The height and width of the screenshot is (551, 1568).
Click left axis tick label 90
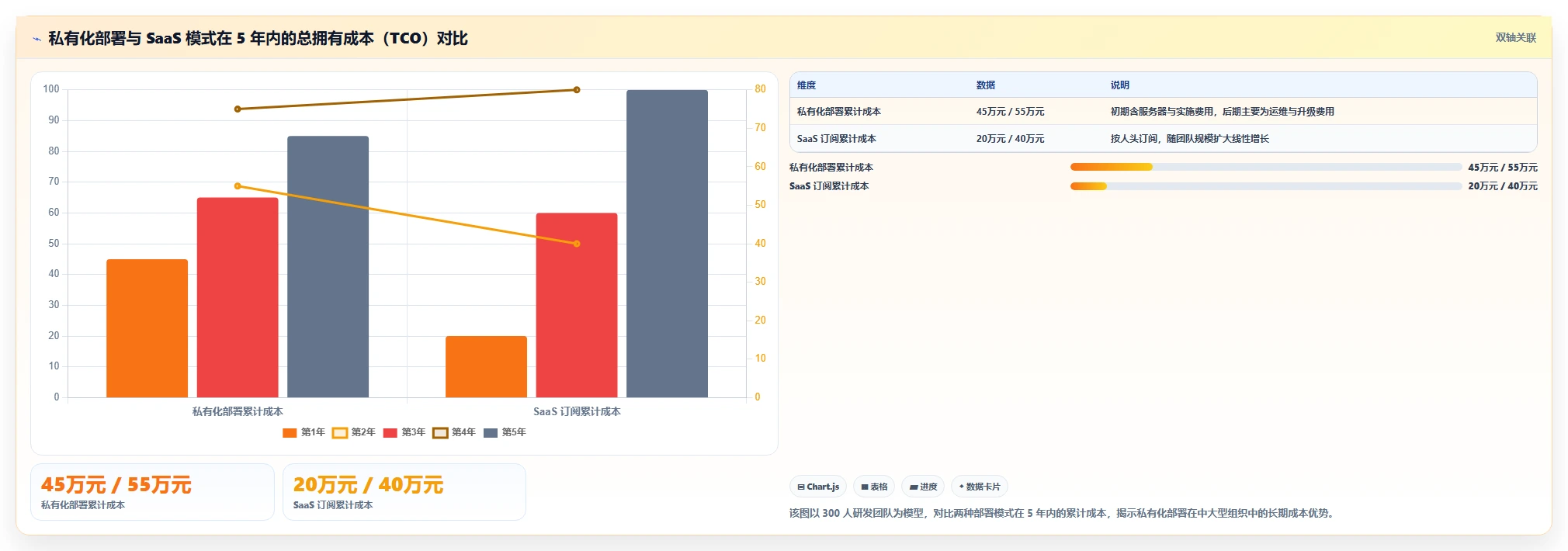pyautogui.click(x=54, y=120)
